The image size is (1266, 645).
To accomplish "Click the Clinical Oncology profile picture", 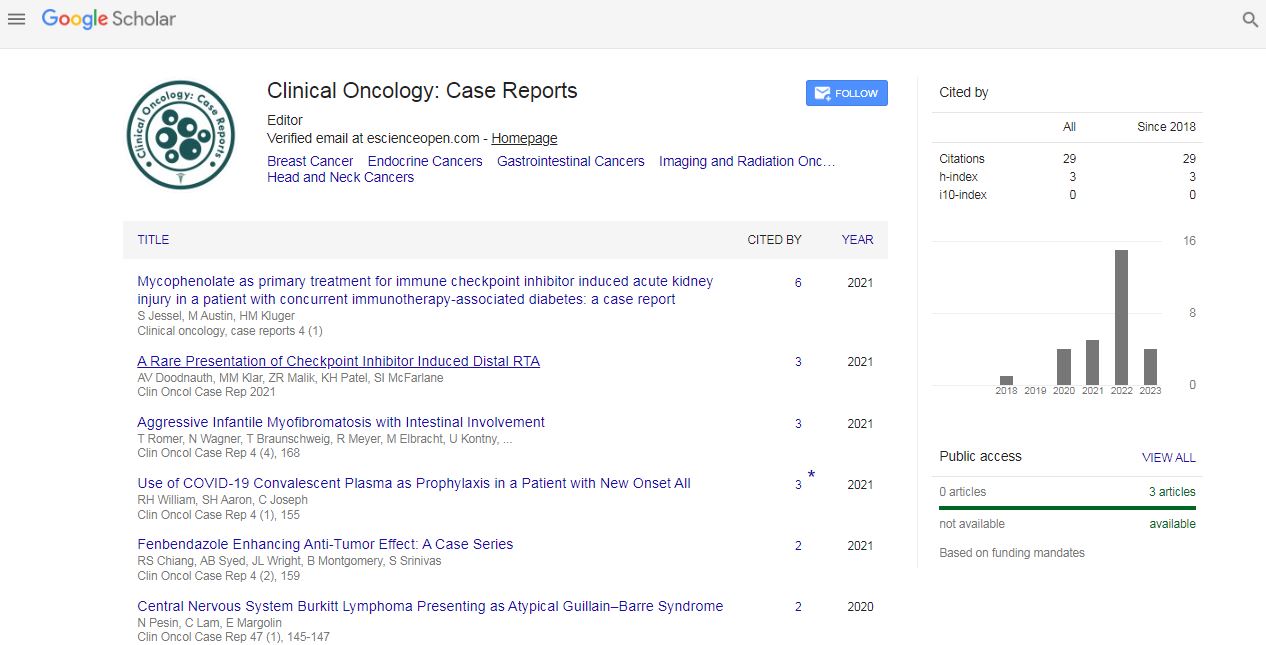I will click(181, 135).
